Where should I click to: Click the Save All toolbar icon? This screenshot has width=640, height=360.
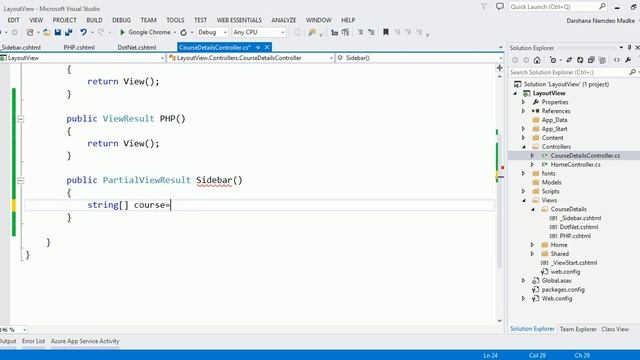click(69, 32)
